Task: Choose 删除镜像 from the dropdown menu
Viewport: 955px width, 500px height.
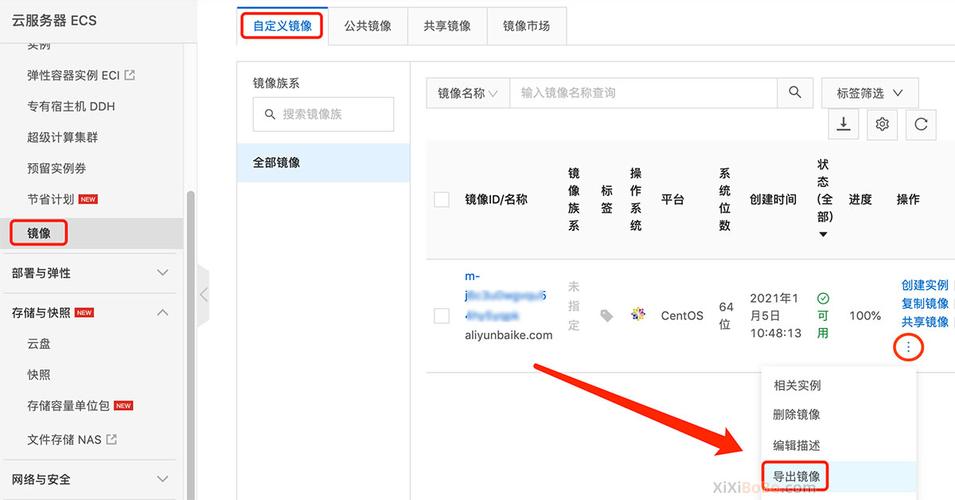Action: (797, 415)
